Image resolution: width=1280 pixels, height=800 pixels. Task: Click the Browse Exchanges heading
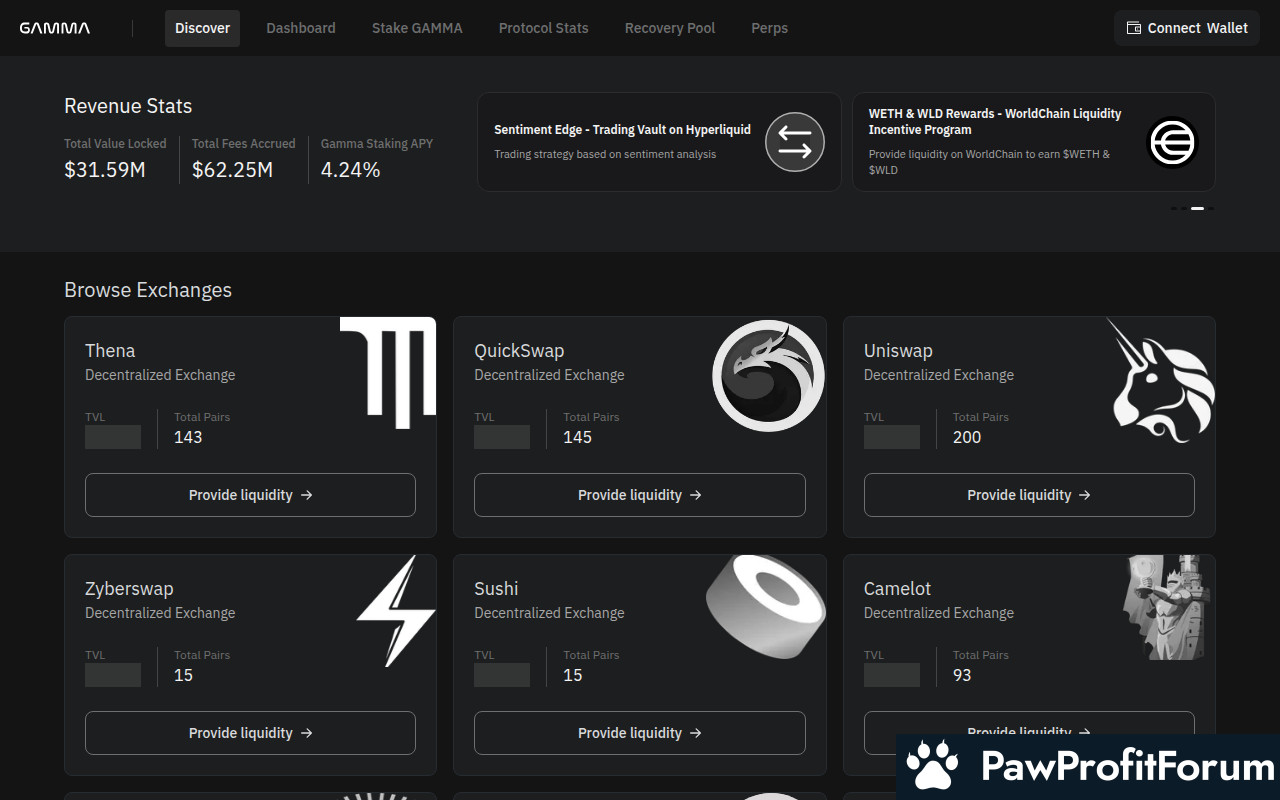tap(148, 290)
